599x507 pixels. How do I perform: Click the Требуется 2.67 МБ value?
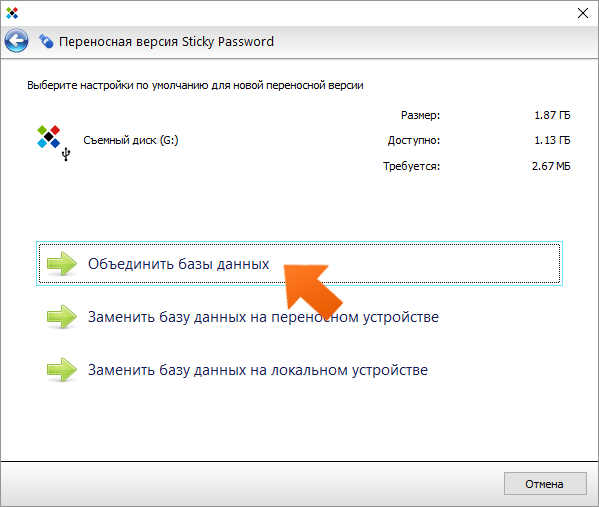tap(551, 166)
